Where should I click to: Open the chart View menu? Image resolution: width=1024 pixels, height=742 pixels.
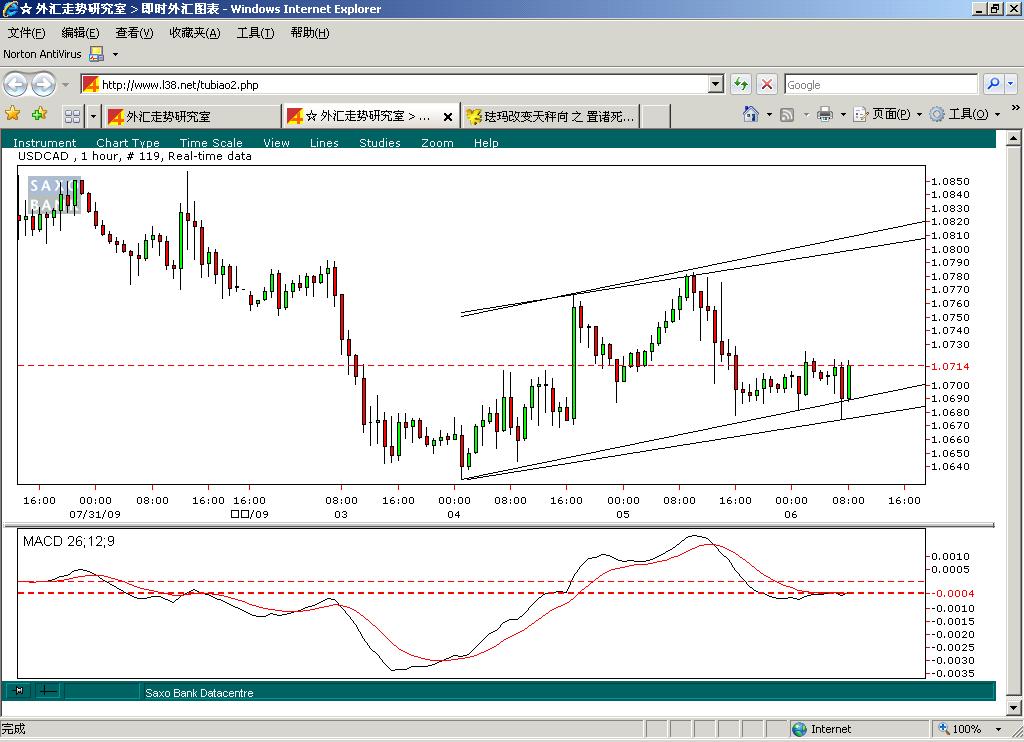pyautogui.click(x=276, y=142)
